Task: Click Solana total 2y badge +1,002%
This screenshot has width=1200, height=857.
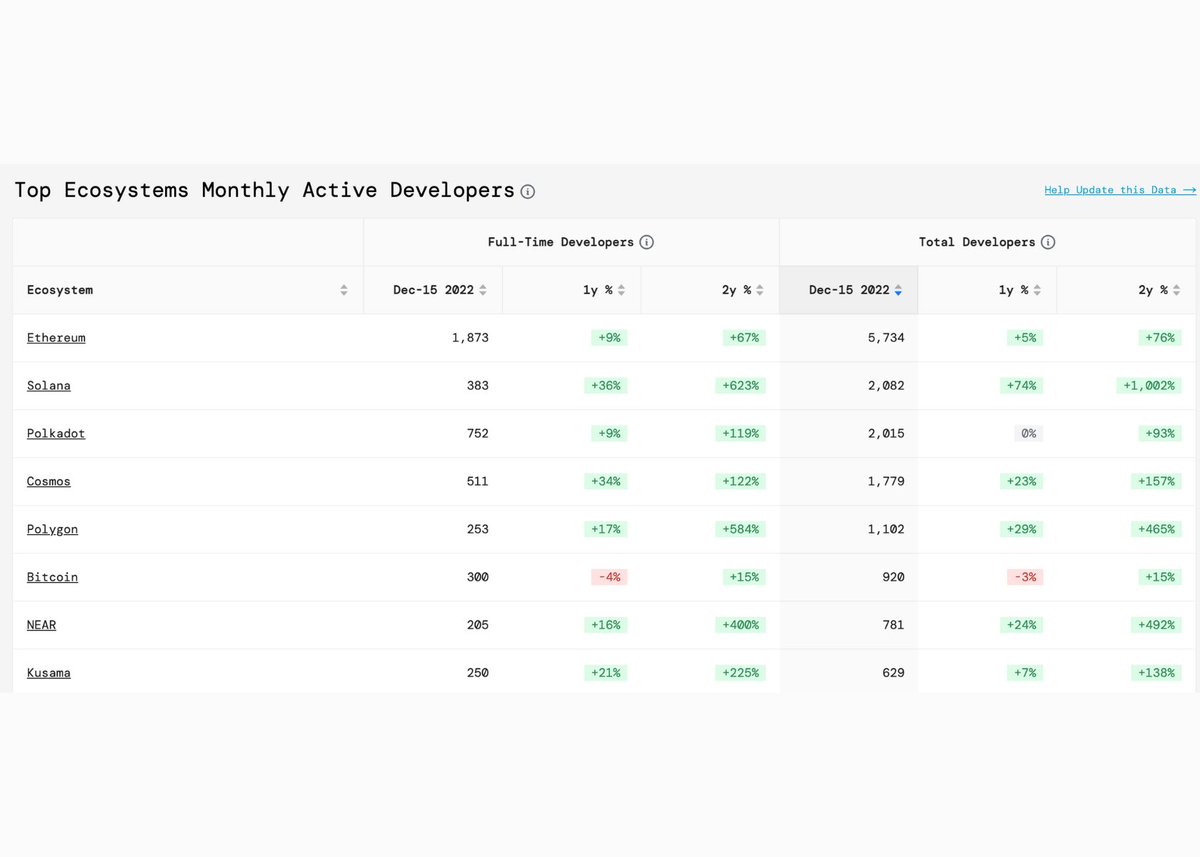Action: (x=1149, y=386)
